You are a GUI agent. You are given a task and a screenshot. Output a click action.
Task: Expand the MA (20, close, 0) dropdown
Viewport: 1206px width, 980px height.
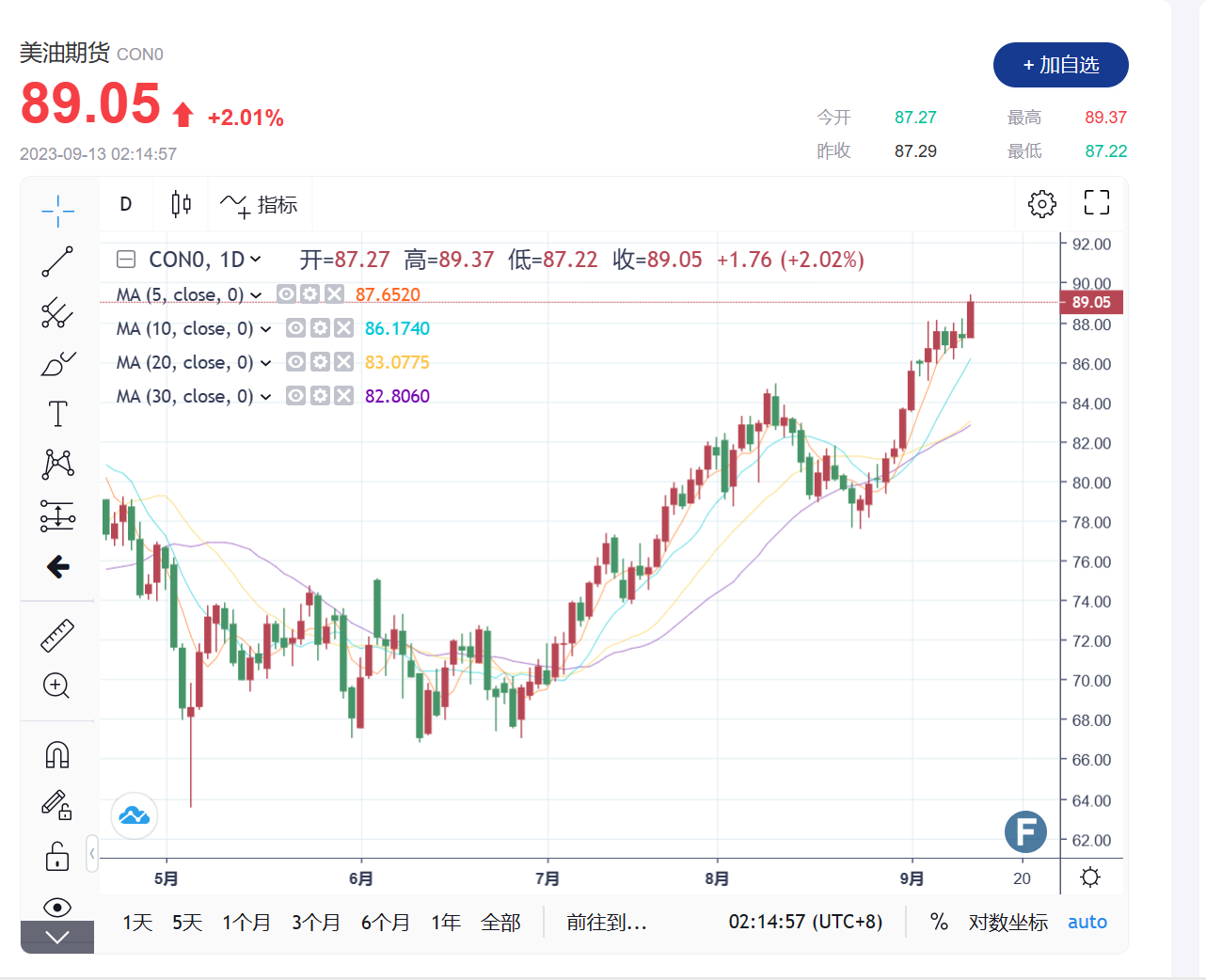pyautogui.click(x=266, y=363)
